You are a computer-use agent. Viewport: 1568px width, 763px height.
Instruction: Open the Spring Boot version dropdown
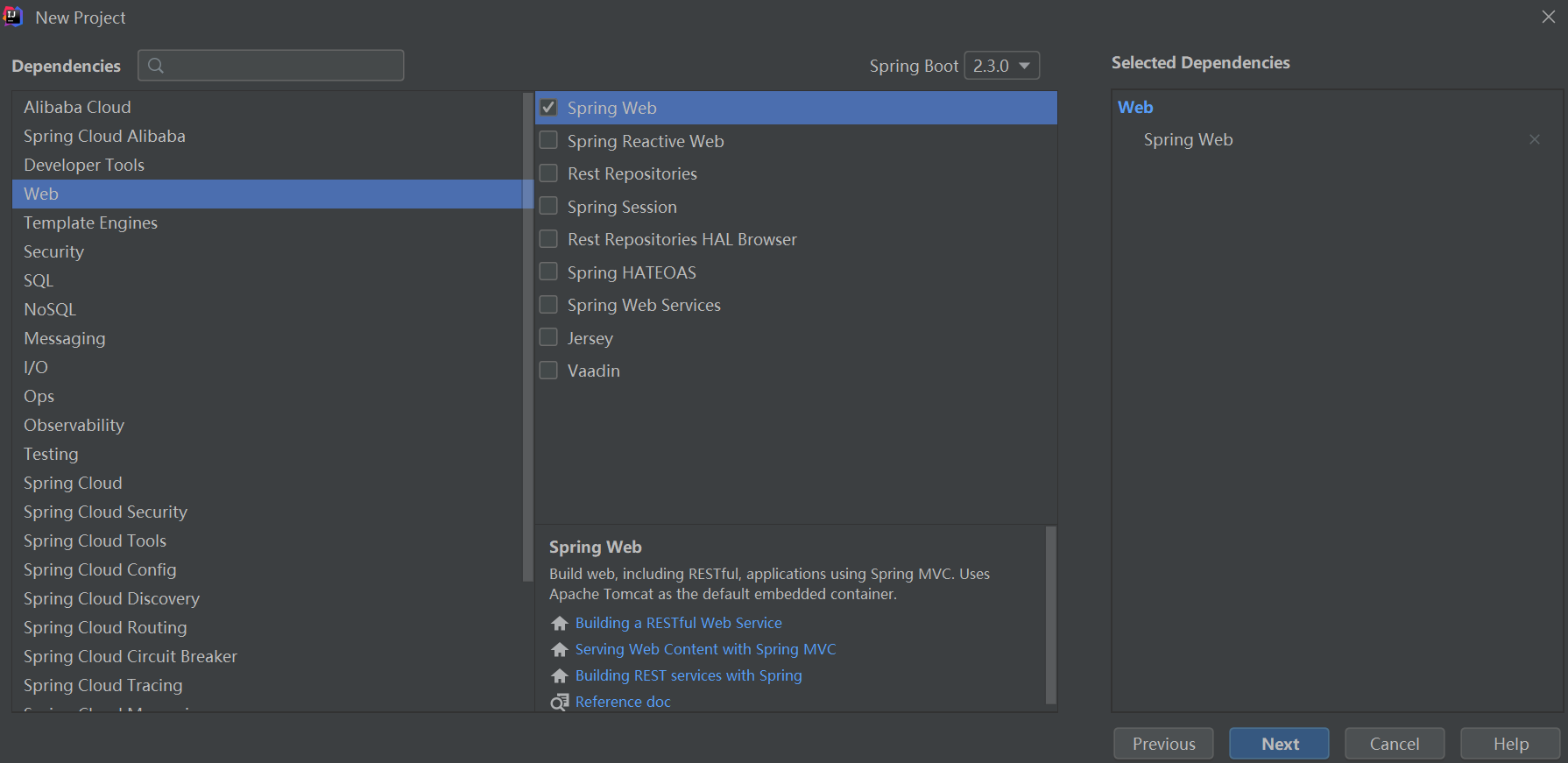(x=1001, y=66)
